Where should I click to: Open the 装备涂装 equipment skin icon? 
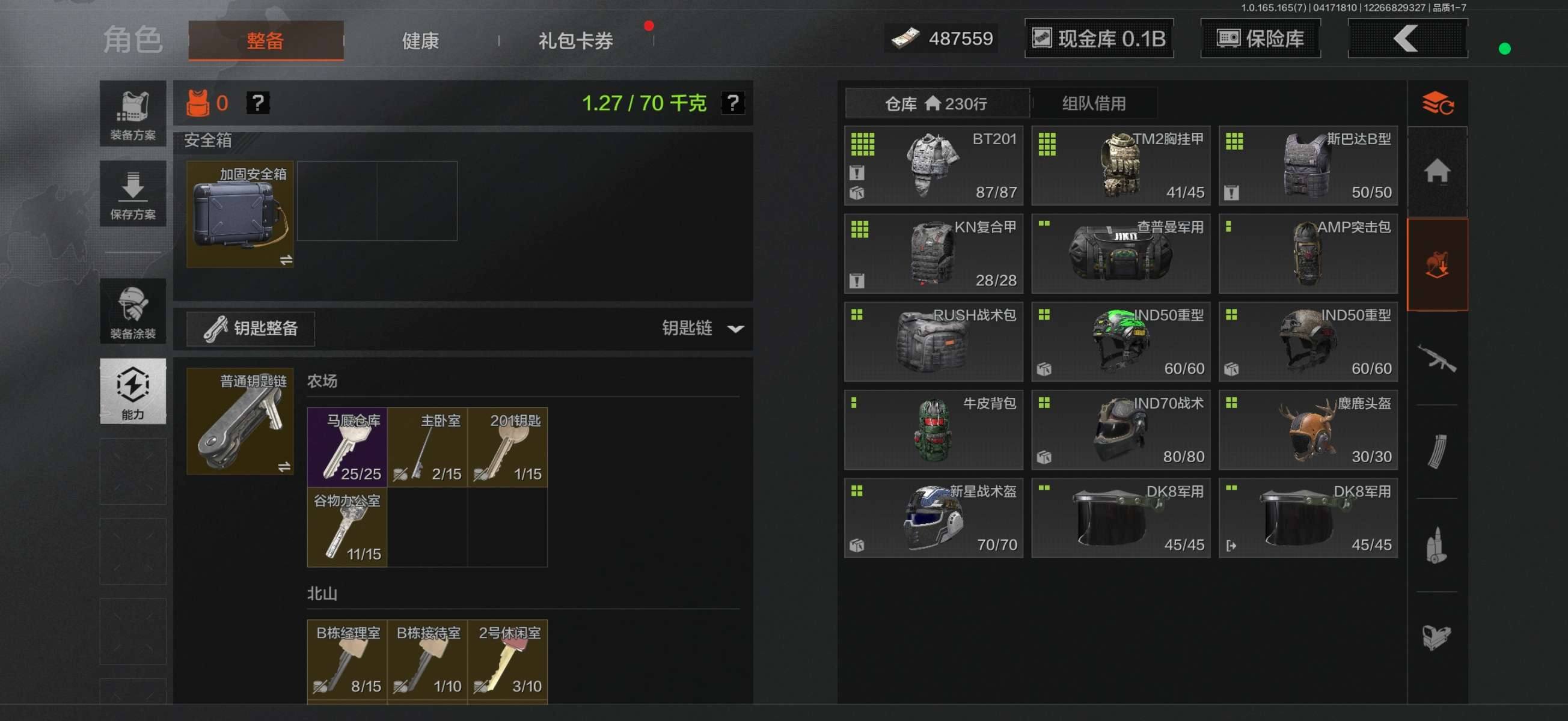(133, 311)
